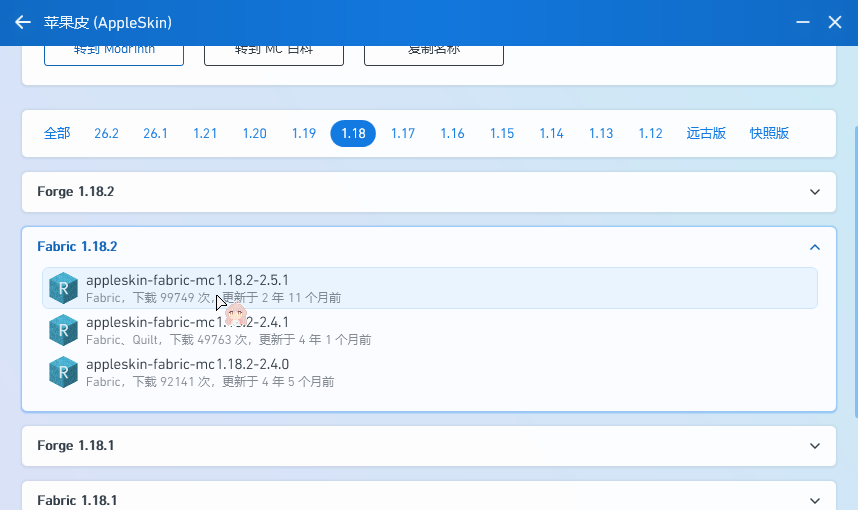The width and height of the screenshot is (858, 510).
Task: Expand the Forge 1.18.1 section
Action: click(x=815, y=446)
